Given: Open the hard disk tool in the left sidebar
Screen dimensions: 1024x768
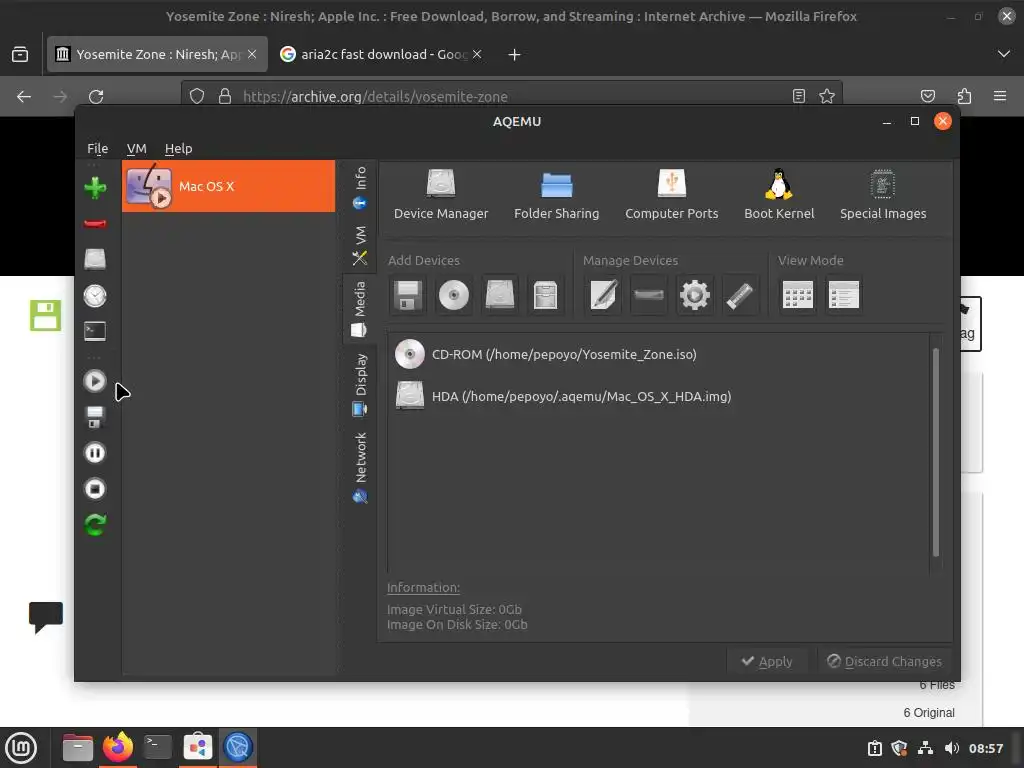Looking at the screenshot, I should click(95, 259).
